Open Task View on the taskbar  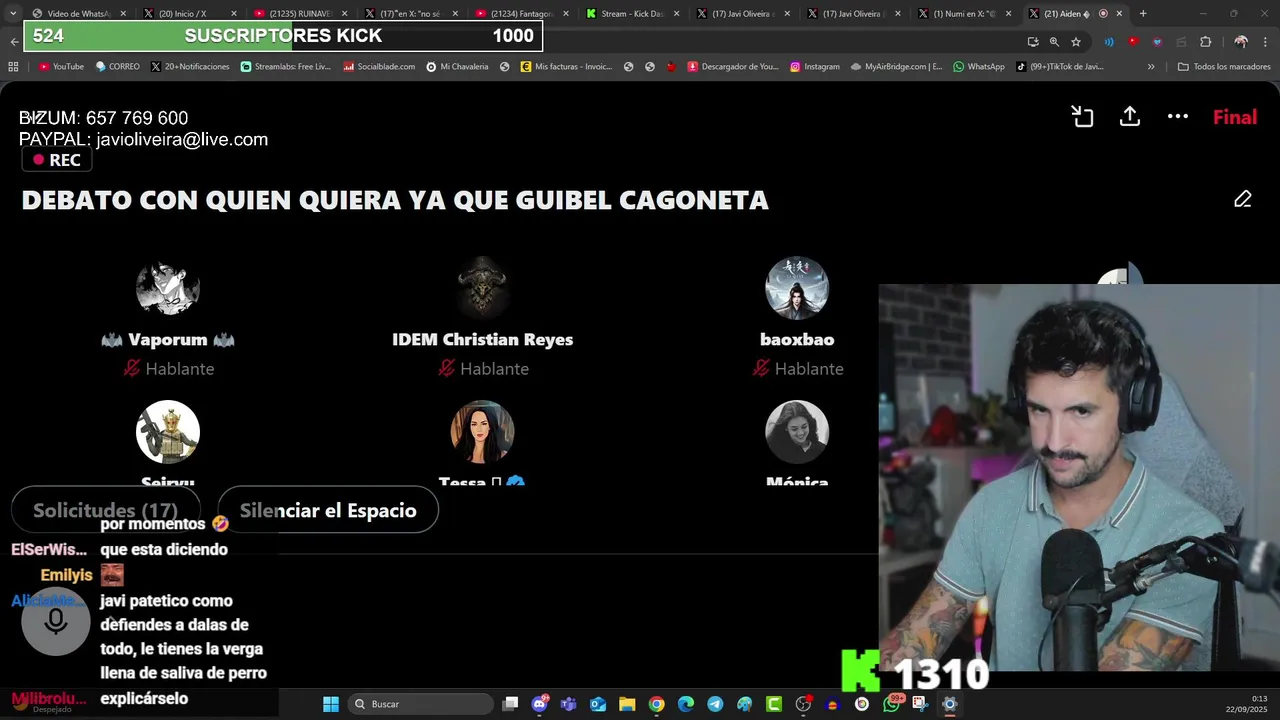510,704
